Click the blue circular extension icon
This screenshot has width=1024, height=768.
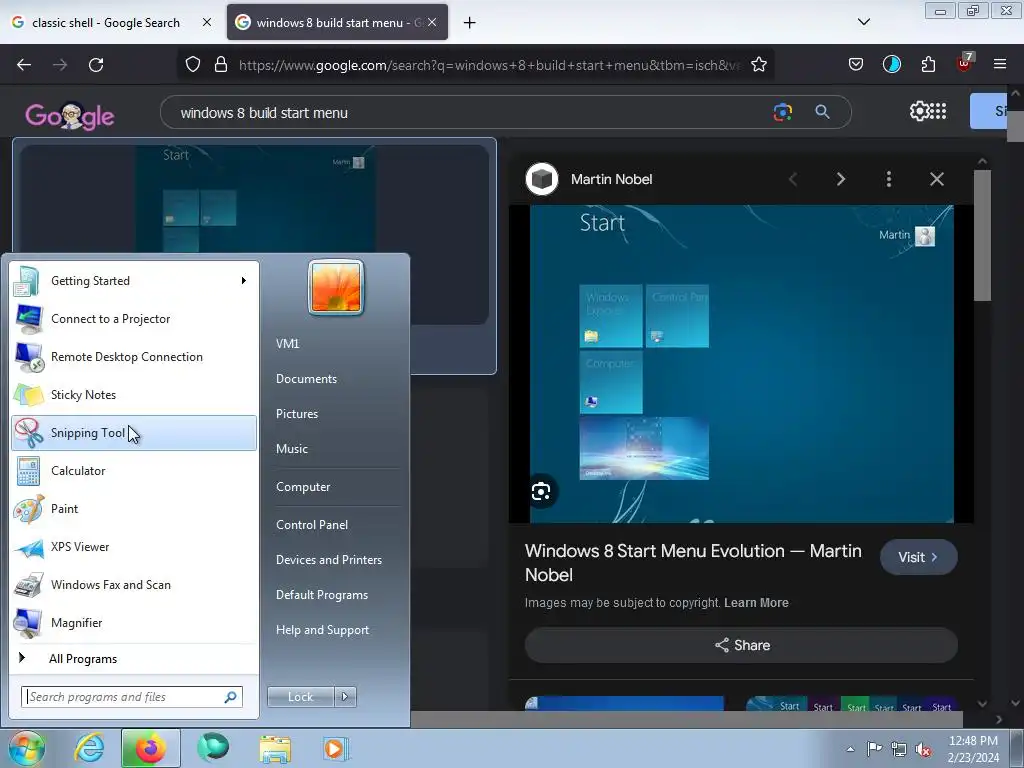click(x=892, y=64)
